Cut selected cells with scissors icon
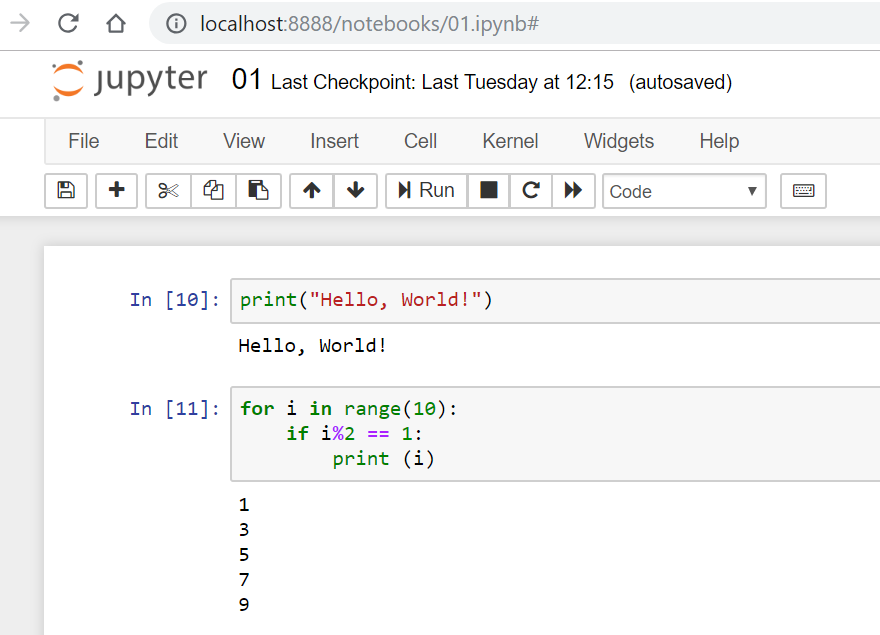Image resolution: width=880 pixels, height=635 pixels. (x=168, y=191)
